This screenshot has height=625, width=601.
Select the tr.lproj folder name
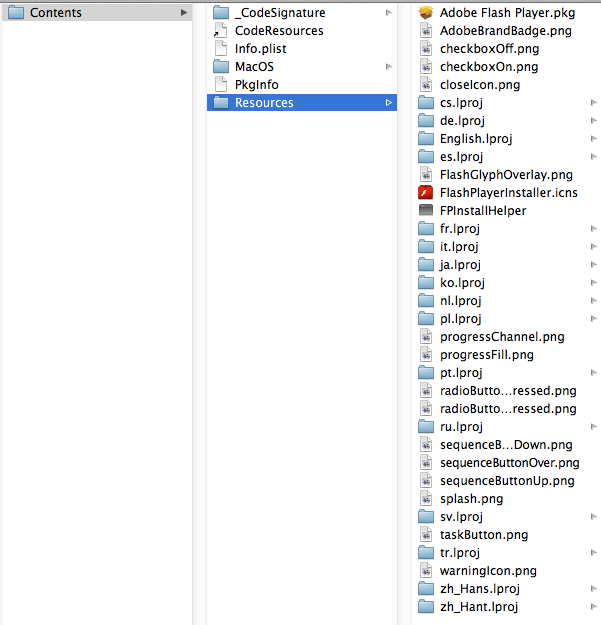pos(460,553)
